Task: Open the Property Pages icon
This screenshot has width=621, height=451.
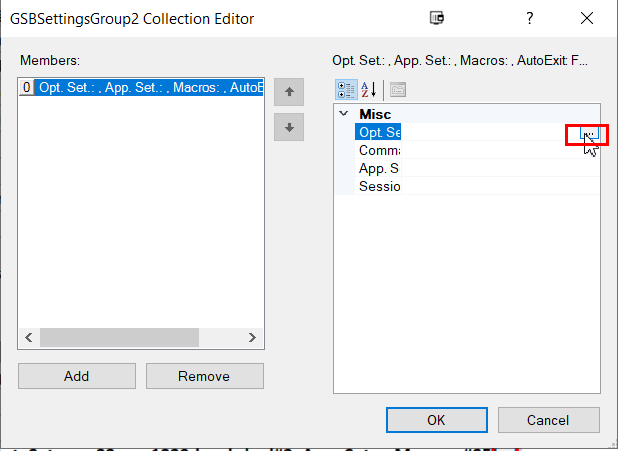Action: coord(397,90)
